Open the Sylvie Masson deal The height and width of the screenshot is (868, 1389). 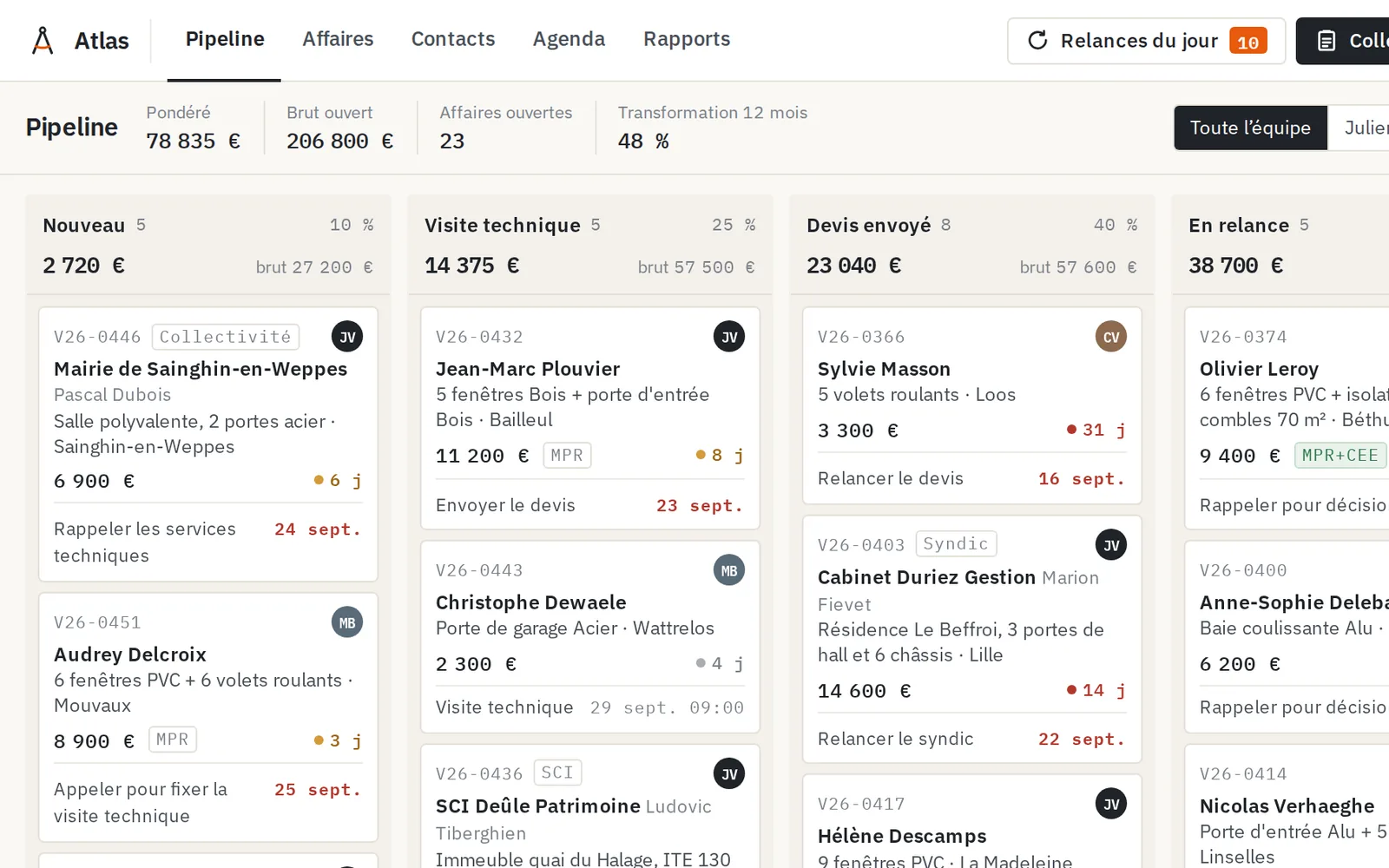(x=972, y=405)
